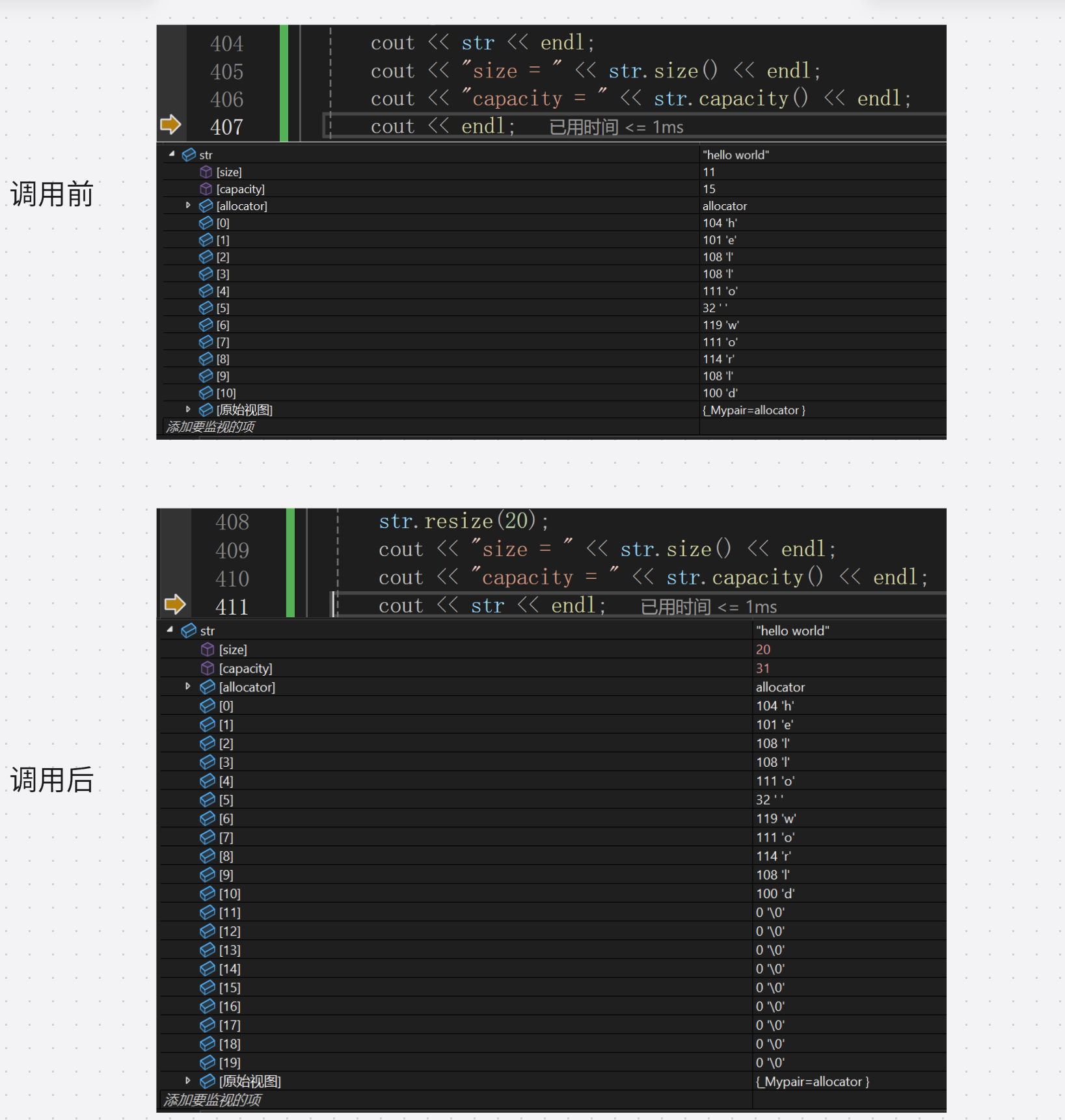Click the [原始视图] icon in the lower watch window
This screenshot has height=1120, width=1065.
pos(208,1081)
